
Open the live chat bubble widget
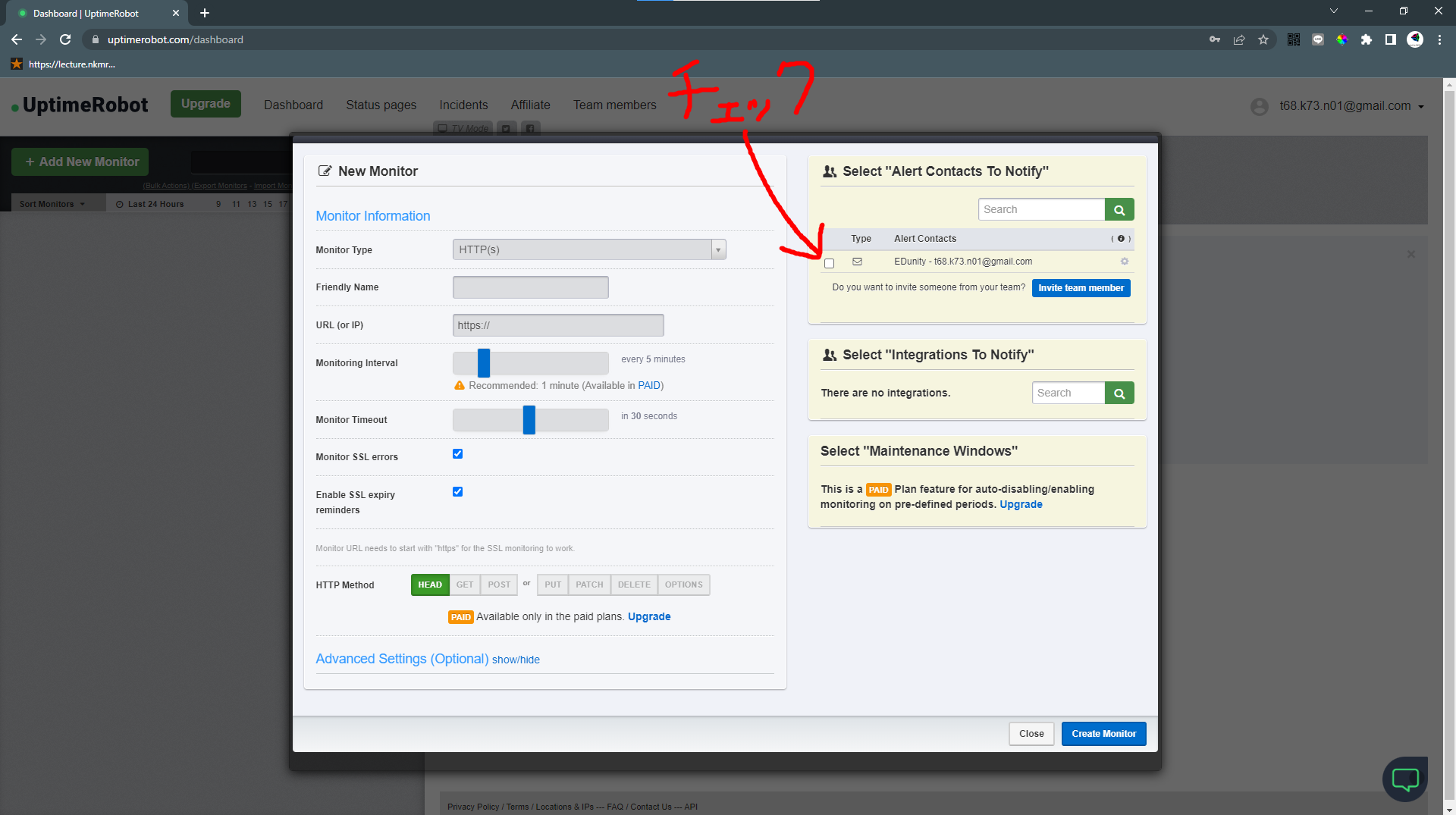pos(1405,779)
